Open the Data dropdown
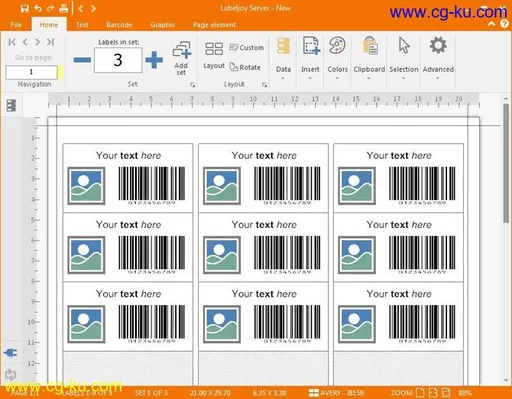Screen dimensions: 512x399 (283, 59)
